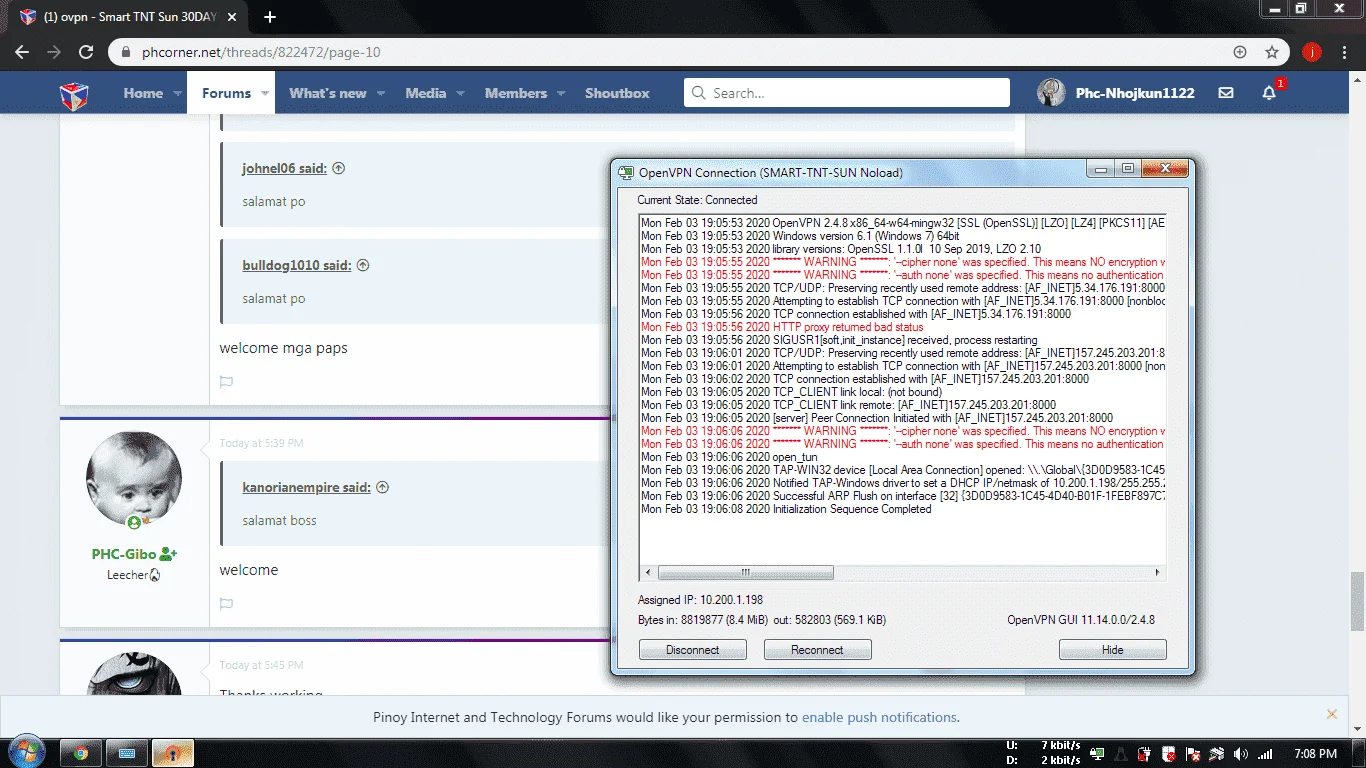Jump to johnel06's quoted post arrow

click(x=338, y=169)
